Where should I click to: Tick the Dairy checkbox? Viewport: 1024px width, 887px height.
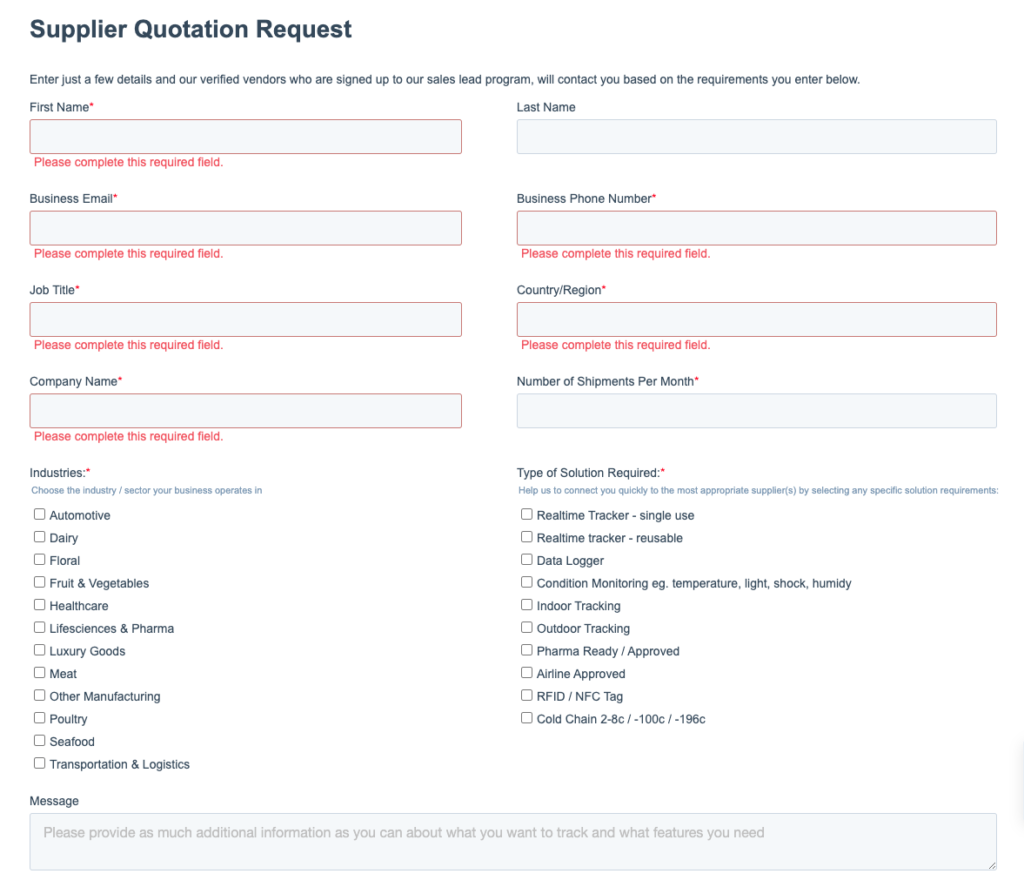coord(40,537)
